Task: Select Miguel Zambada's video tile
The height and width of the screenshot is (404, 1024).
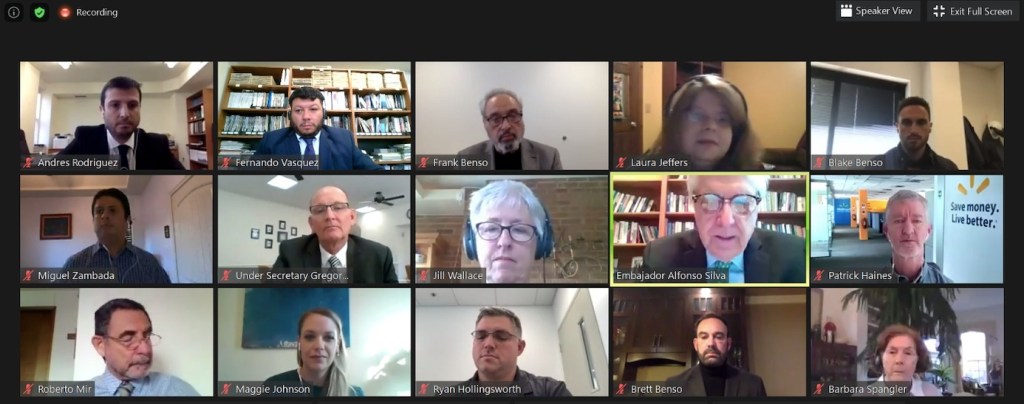Action: point(116,228)
